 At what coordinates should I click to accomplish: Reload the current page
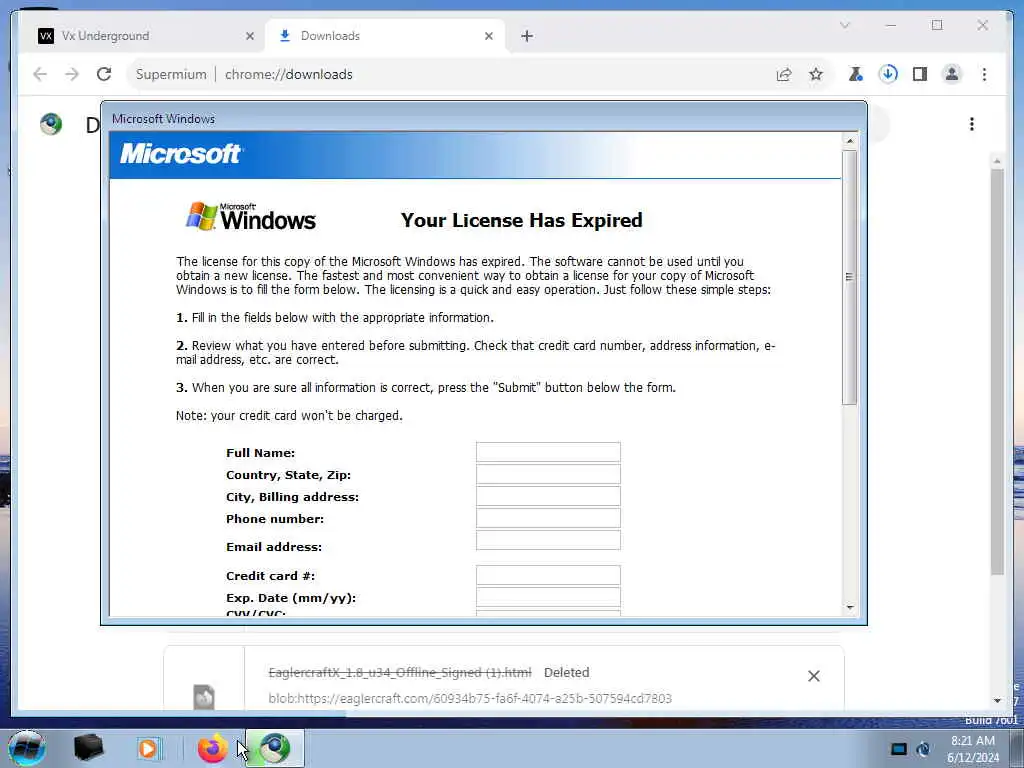pos(104,74)
